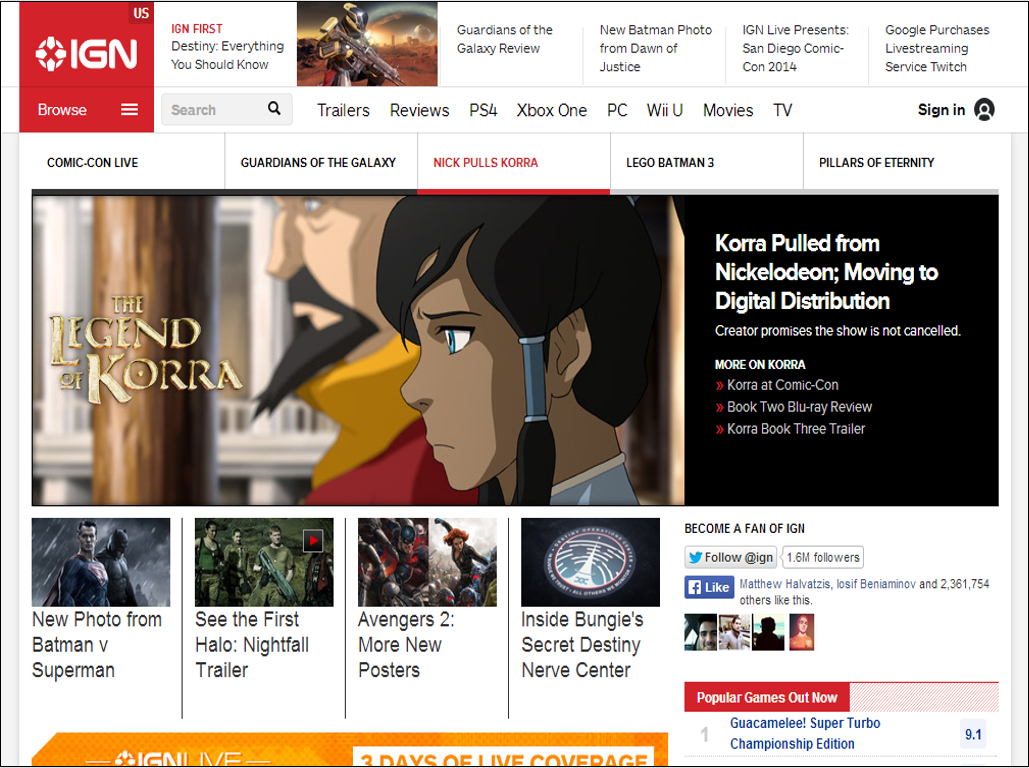This screenshot has height=768, width=1029.
Task: Open Guacamelee! Super Turbo Championship Edition
Action: [x=805, y=733]
